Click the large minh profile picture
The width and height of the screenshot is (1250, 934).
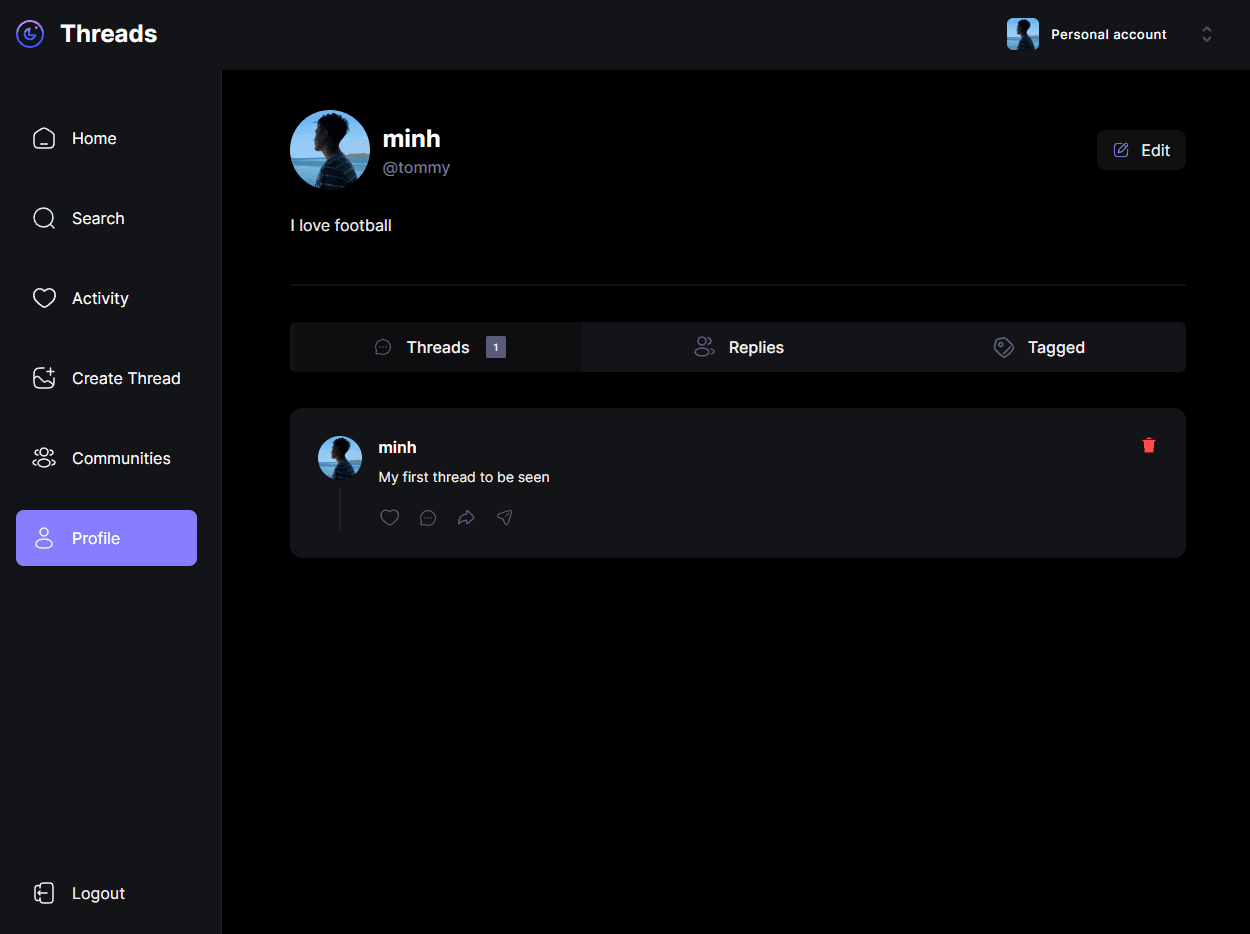[330, 150]
